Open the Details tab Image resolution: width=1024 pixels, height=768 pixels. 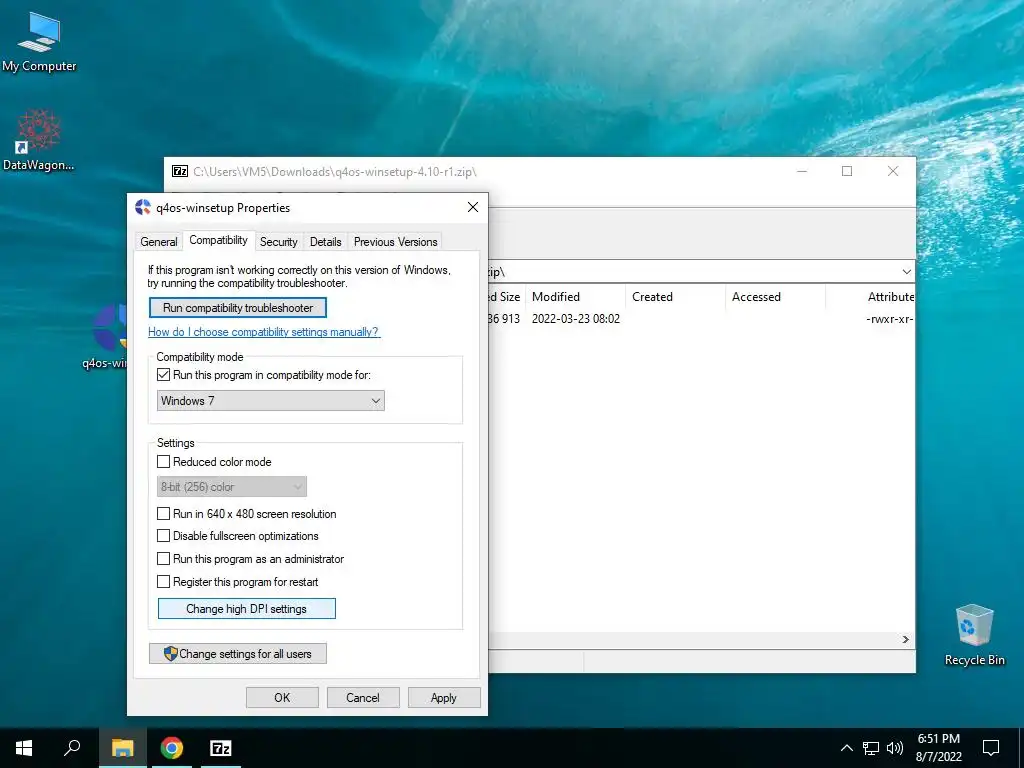tap(325, 242)
